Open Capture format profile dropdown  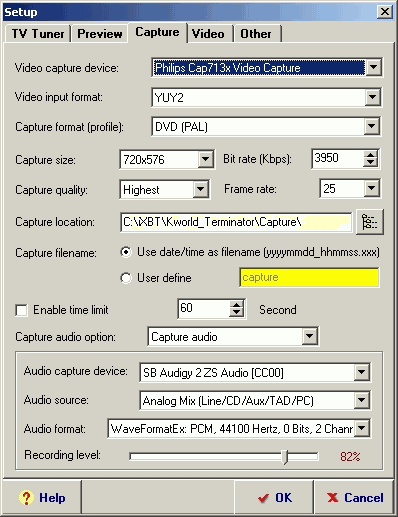pos(371,126)
